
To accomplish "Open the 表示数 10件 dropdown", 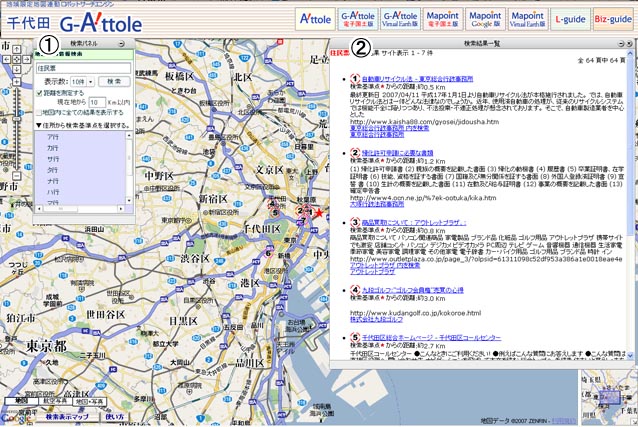I will pyautogui.click(x=82, y=81).
